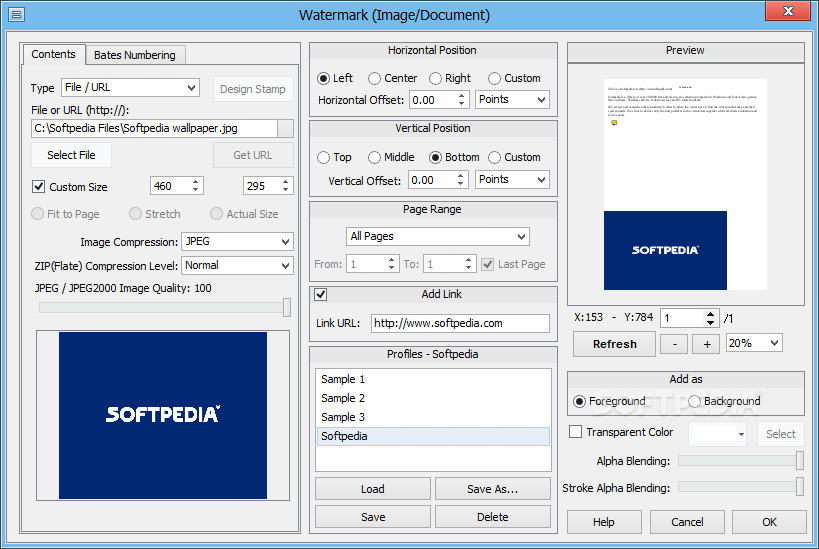Click the preview page number field
The image size is (819, 549).
tap(682, 318)
